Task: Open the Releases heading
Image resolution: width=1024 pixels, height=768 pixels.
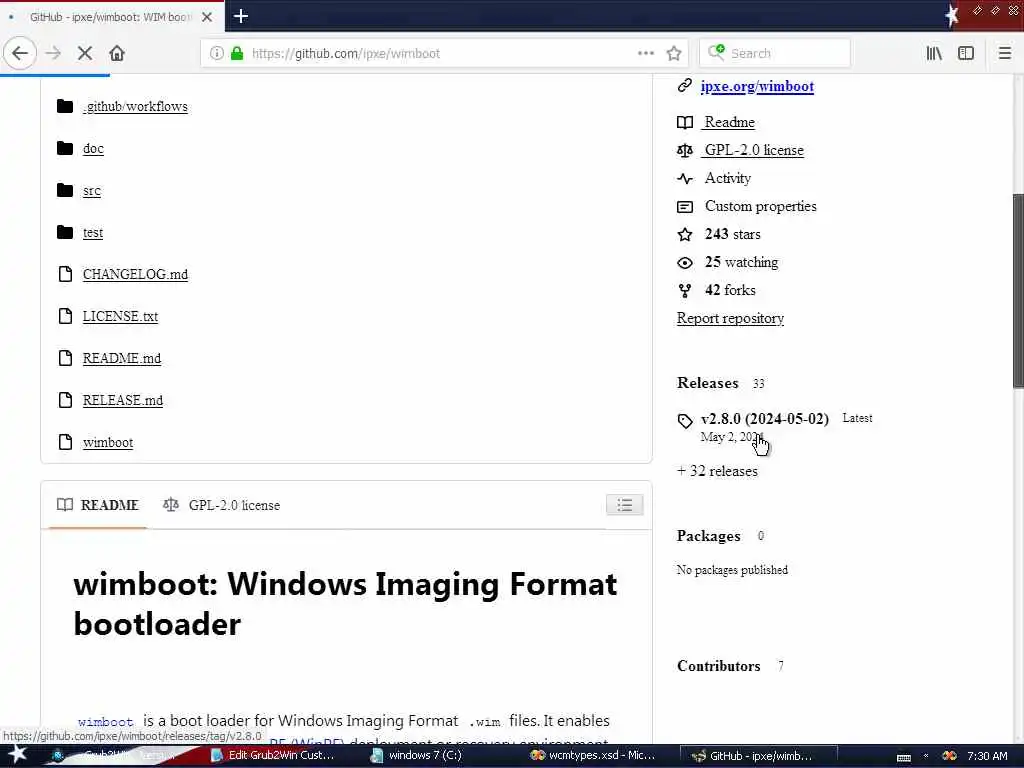Action: 707,383
